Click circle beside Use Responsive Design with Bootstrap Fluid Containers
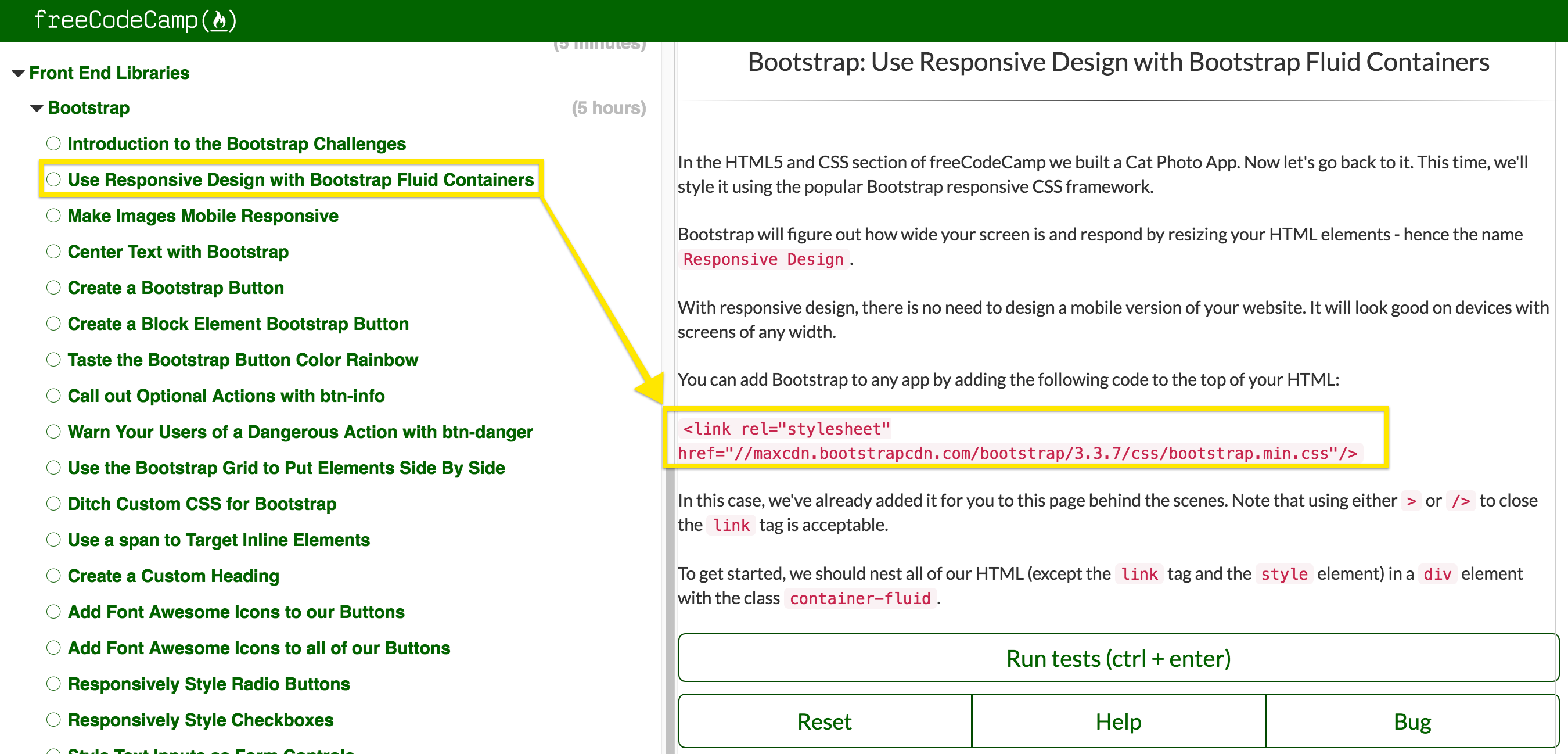Screen dimensions: 1568x754 click(53, 179)
